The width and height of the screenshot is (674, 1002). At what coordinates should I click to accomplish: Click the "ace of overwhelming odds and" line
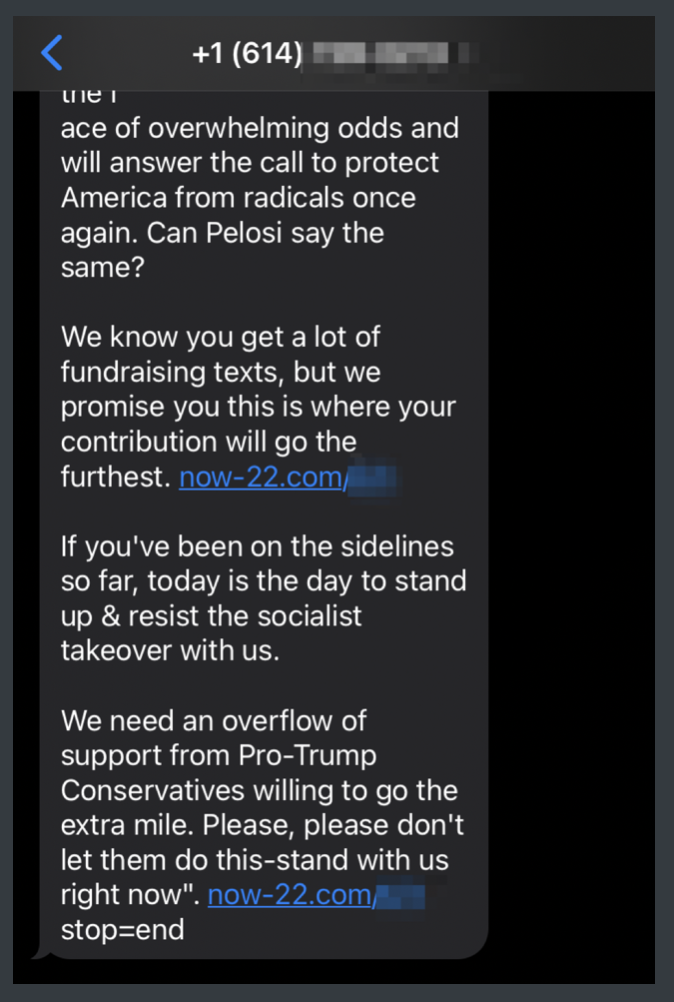[x=259, y=128]
